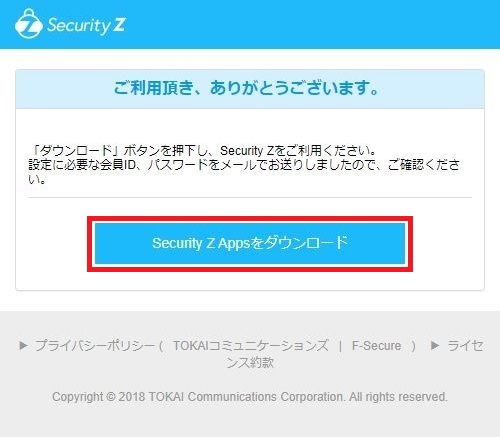Click the triangle arrow before ライセンス約款
The image size is (500, 437).
pyautogui.click(x=434, y=345)
